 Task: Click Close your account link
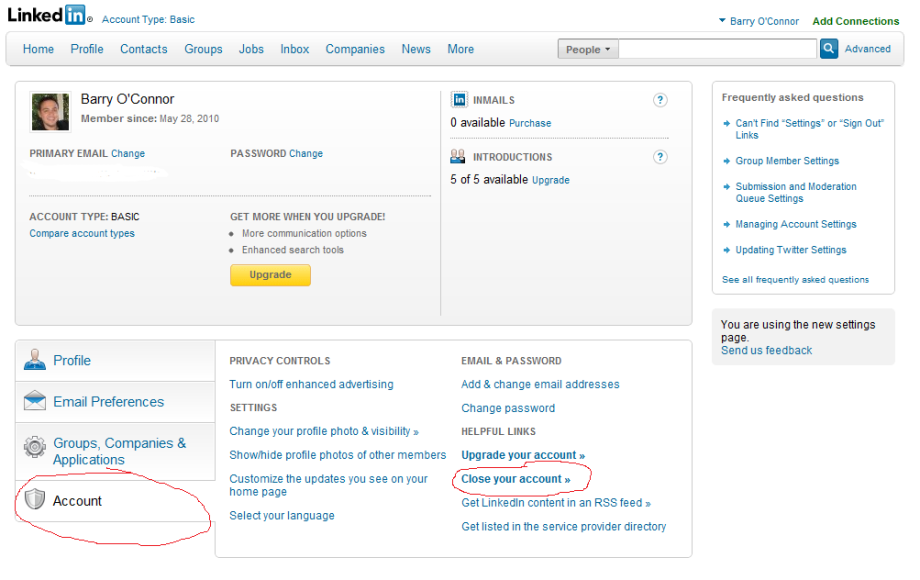click(516, 479)
